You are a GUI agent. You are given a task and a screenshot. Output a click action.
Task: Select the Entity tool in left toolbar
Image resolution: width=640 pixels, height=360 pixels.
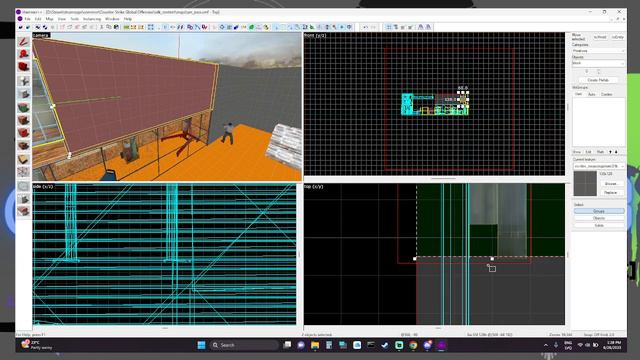(23, 81)
